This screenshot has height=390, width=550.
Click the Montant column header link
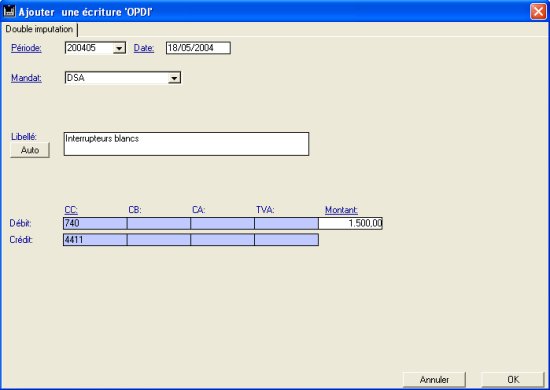341,210
